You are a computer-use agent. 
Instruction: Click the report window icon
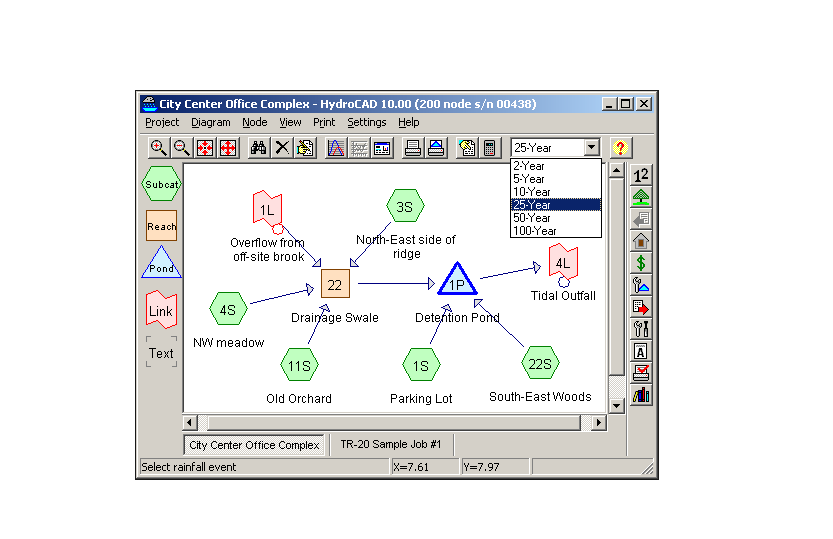click(382, 148)
